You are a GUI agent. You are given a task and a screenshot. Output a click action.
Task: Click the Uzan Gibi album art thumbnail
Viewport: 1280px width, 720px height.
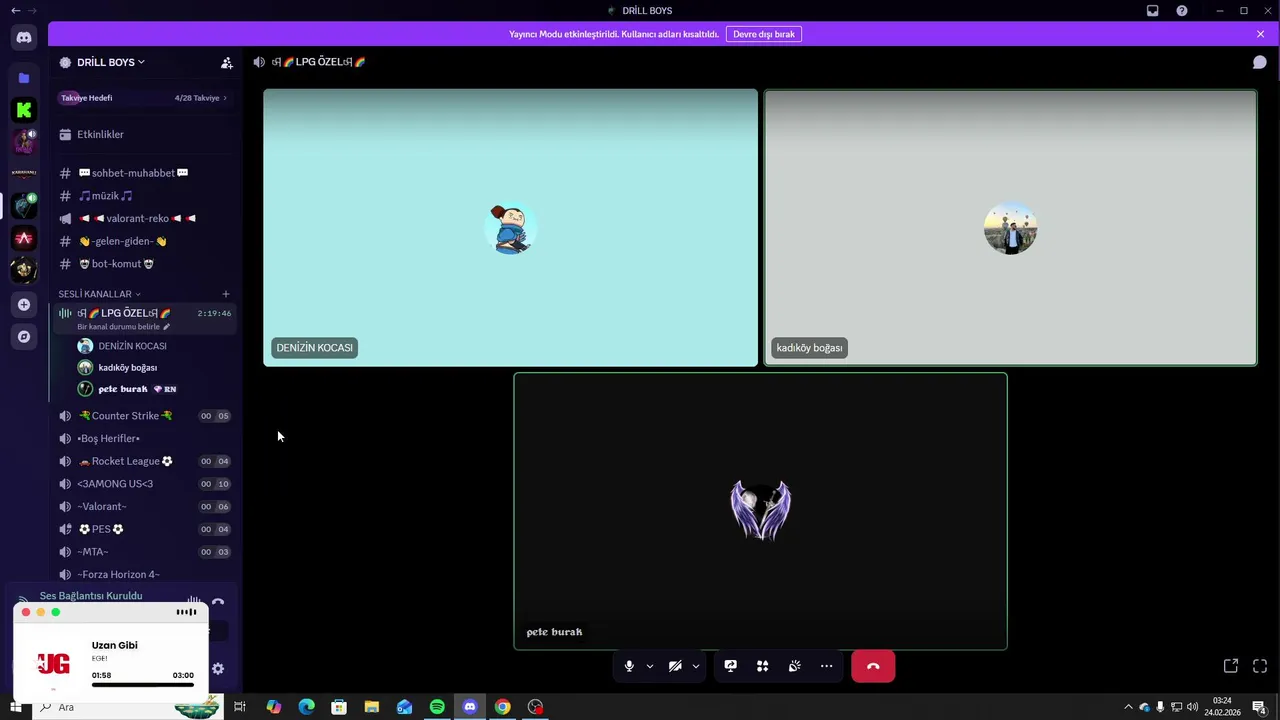53,664
